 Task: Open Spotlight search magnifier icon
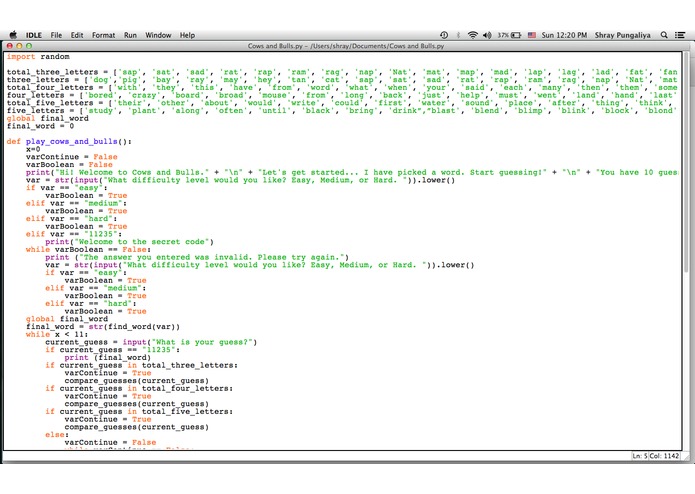tap(664, 35)
